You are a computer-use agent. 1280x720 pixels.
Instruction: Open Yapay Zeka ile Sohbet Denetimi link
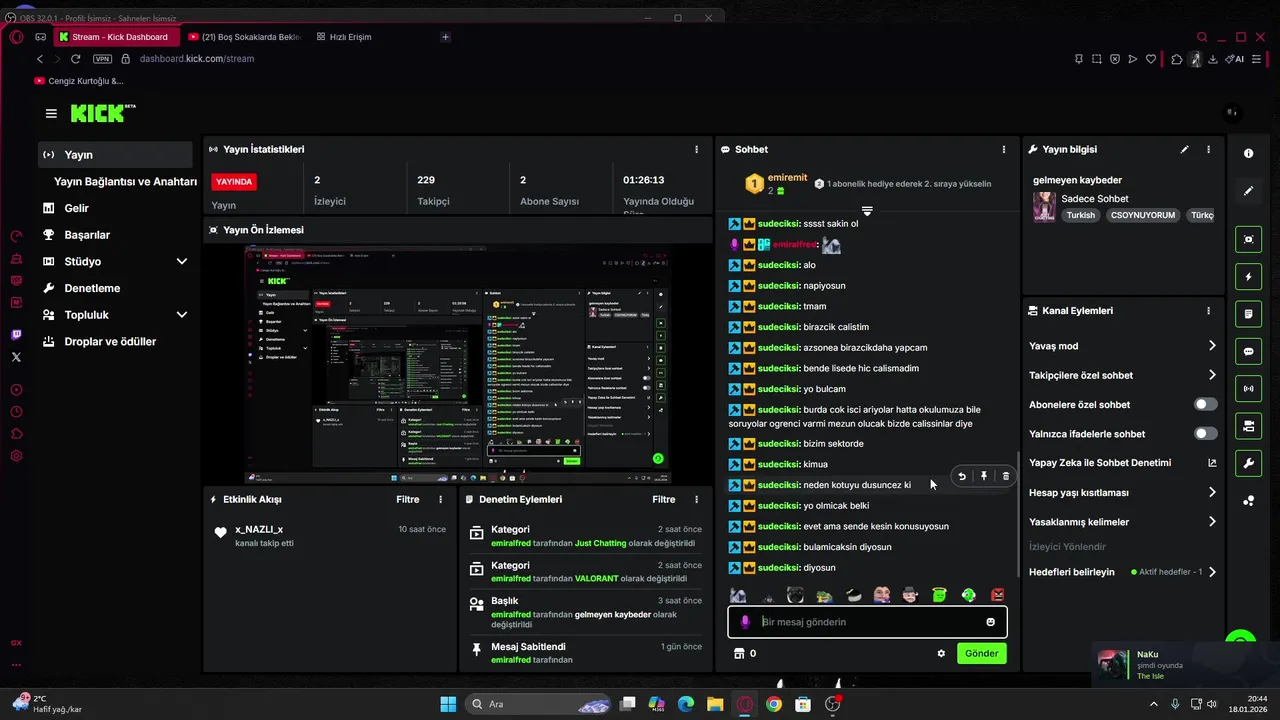coord(1122,463)
